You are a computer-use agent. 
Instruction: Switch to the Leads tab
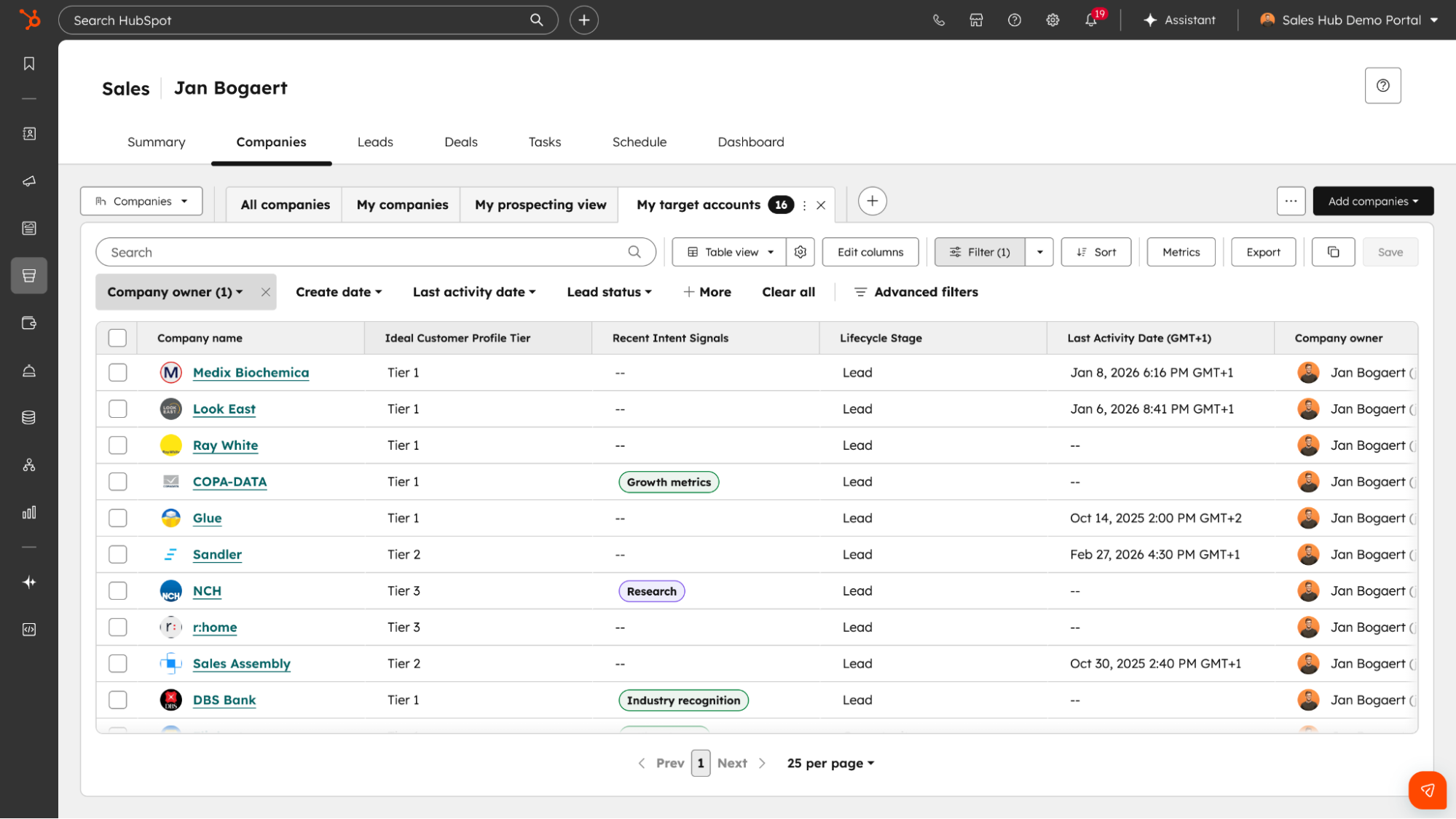(x=375, y=143)
